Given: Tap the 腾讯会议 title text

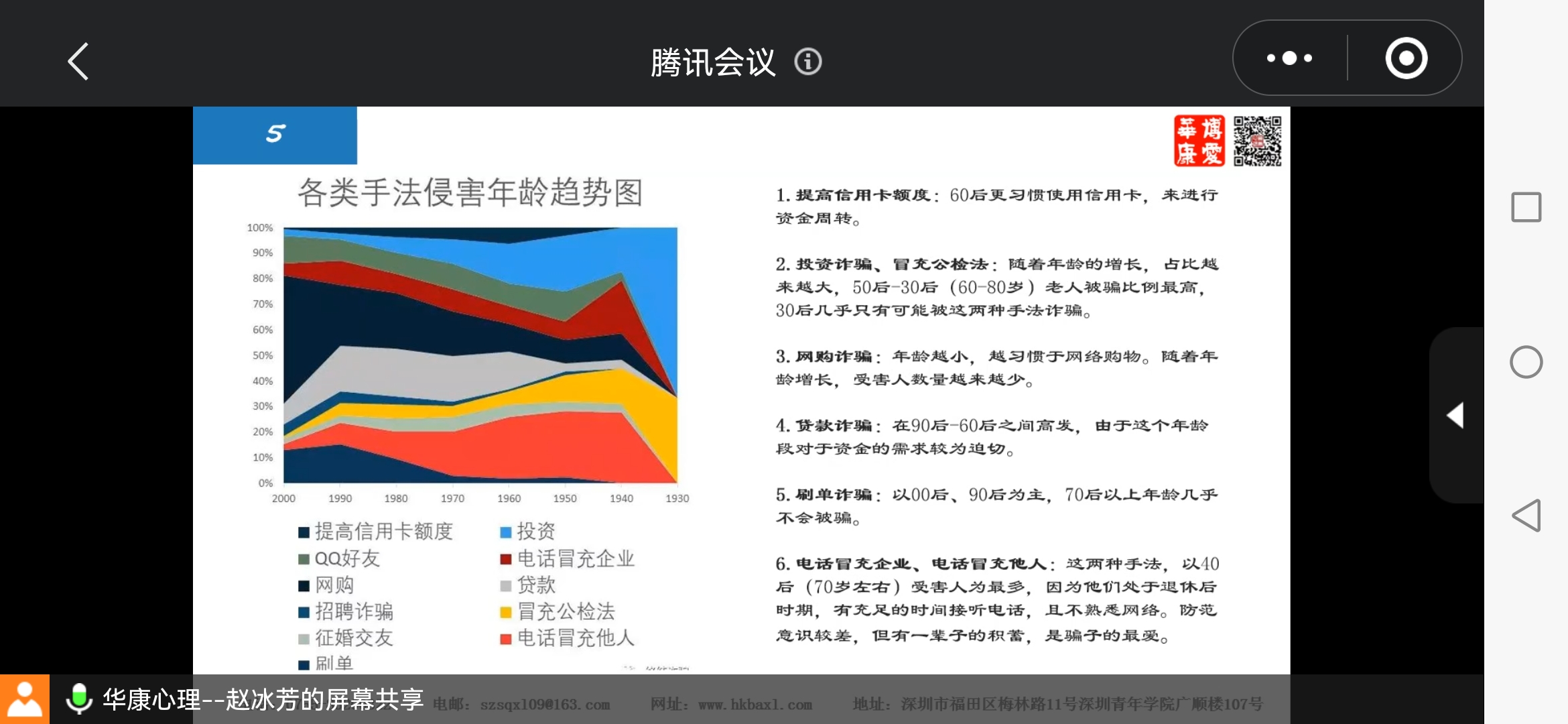Looking at the screenshot, I should (712, 62).
